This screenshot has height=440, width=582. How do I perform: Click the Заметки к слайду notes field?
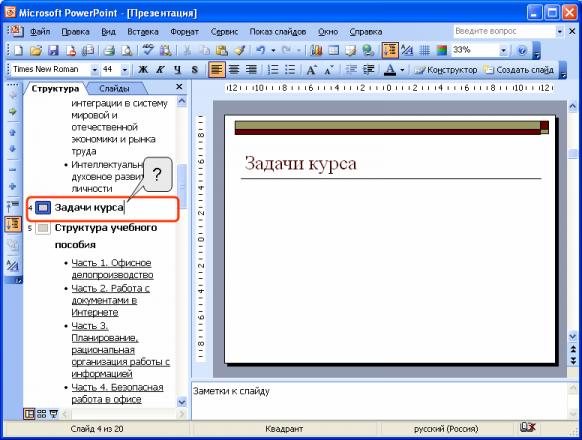(x=379, y=400)
